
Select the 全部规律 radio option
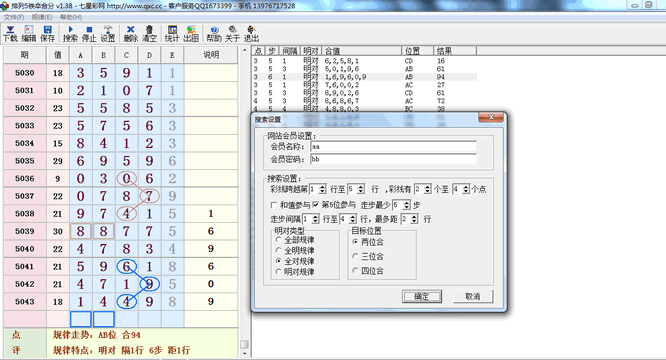279,240
